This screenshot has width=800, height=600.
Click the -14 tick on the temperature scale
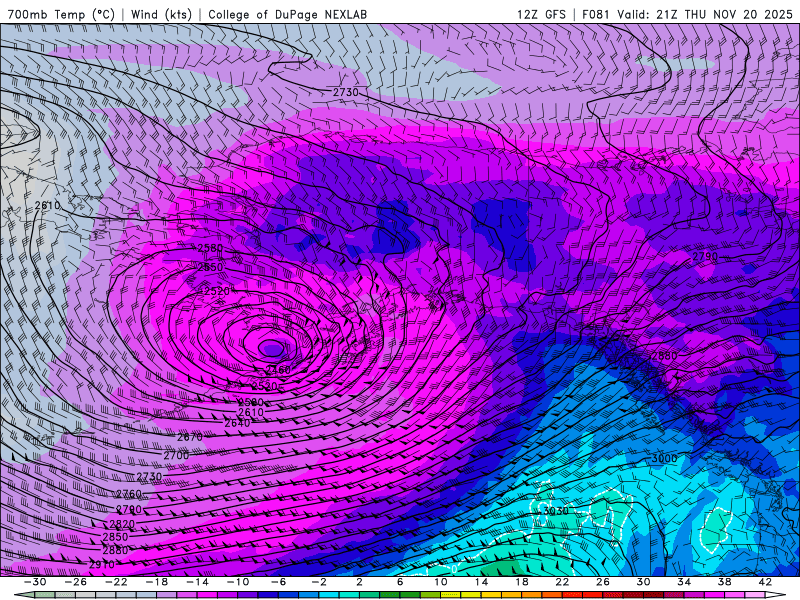click(197, 582)
